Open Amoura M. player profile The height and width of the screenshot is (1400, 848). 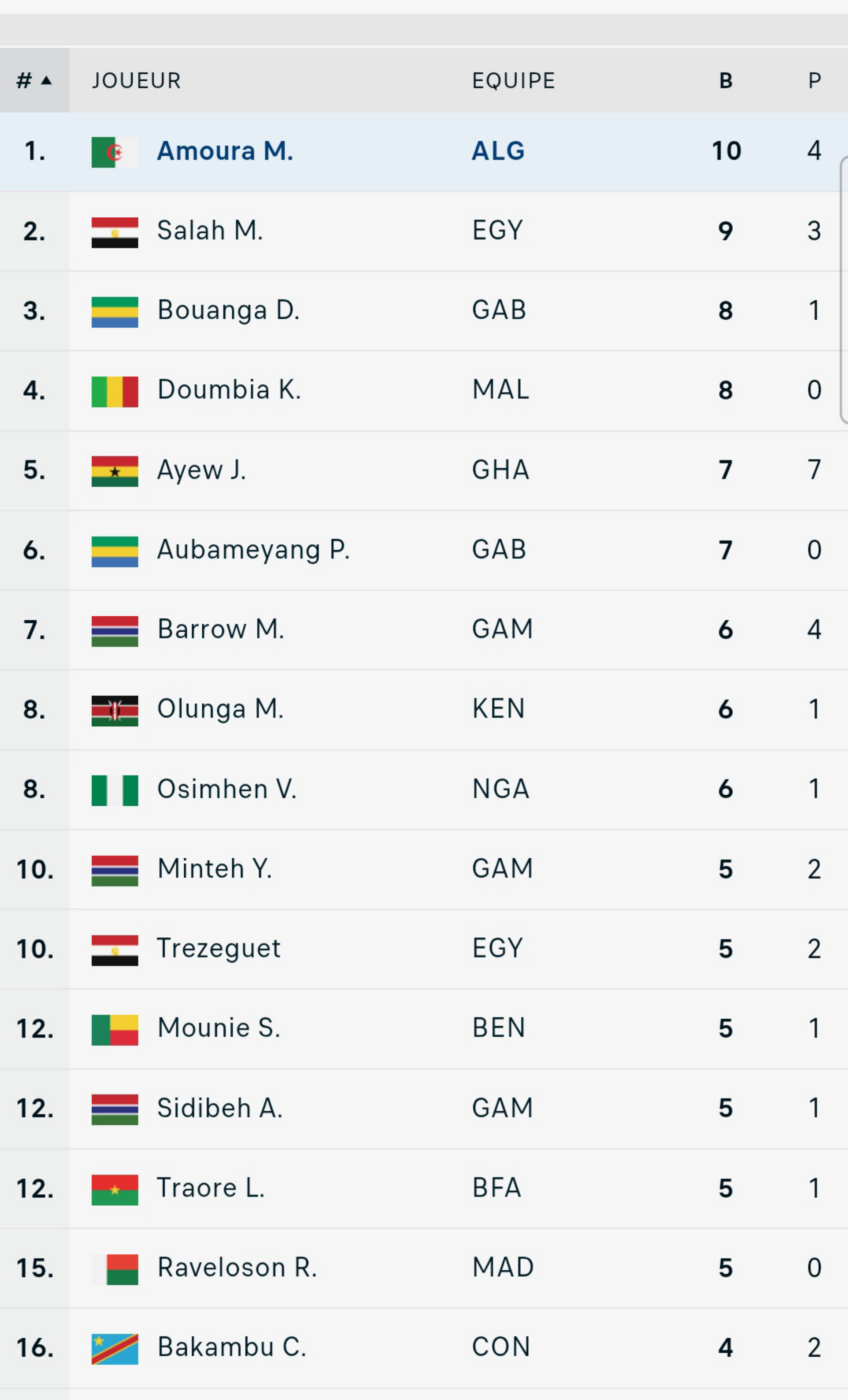click(225, 151)
